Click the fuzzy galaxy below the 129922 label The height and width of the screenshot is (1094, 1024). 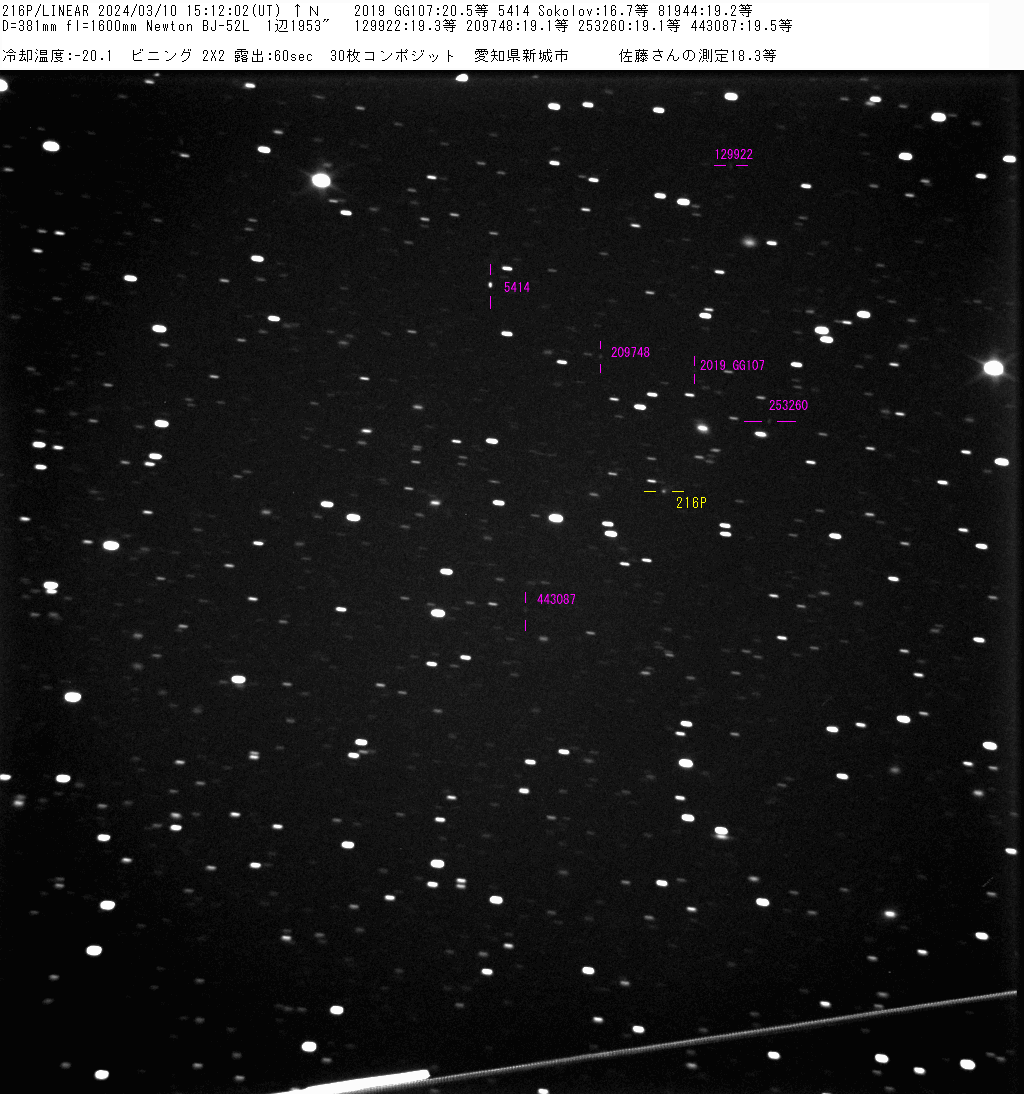pos(749,241)
